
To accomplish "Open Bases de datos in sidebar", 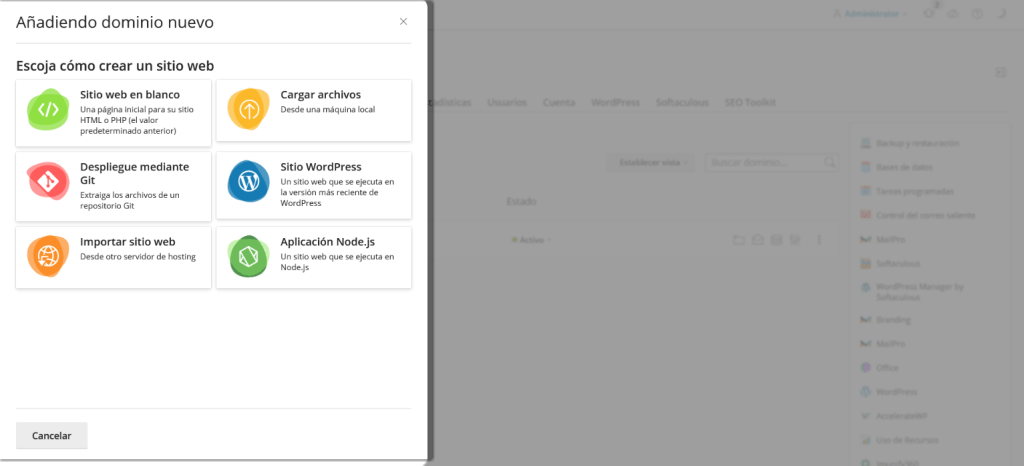I will tap(900, 168).
